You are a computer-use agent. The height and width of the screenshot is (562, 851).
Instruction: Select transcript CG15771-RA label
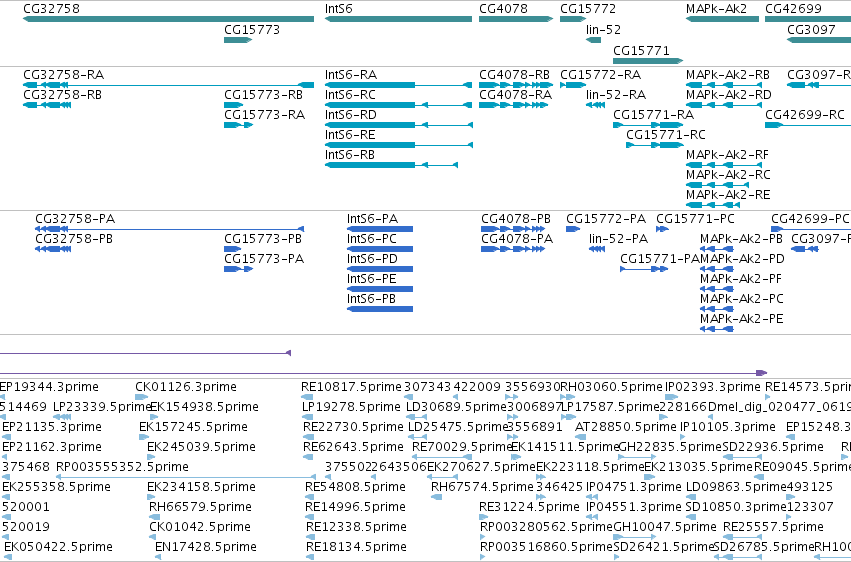(653, 114)
